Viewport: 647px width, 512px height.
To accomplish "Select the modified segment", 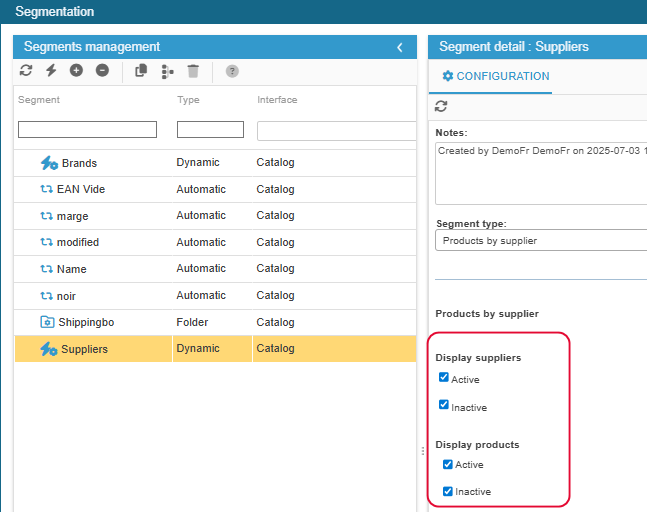I will (78, 242).
